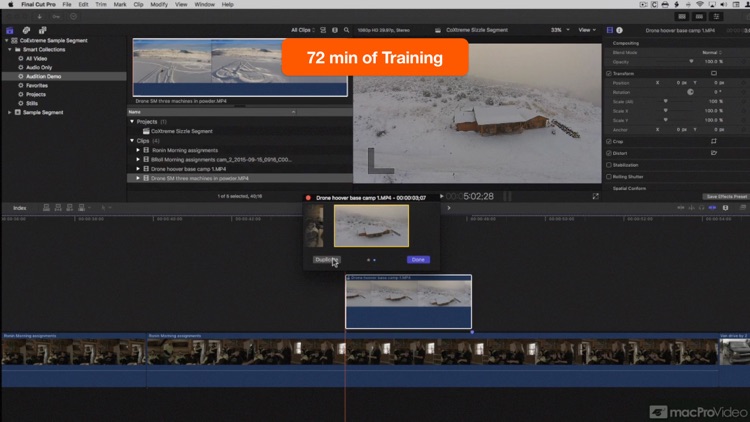Click the timeline Index button
The height and width of the screenshot is (422, 750).
pos(20,208)
